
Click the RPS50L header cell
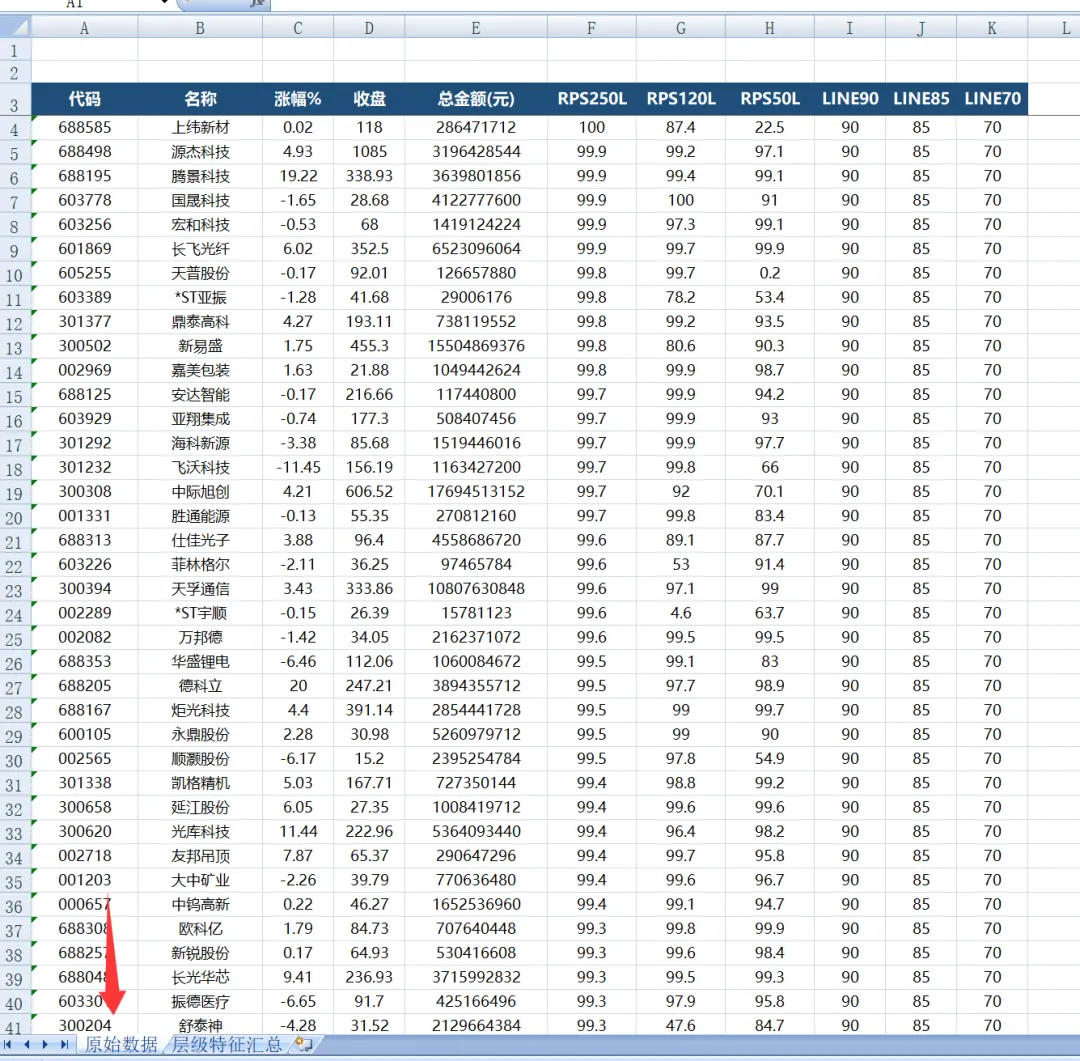point(769,99)
